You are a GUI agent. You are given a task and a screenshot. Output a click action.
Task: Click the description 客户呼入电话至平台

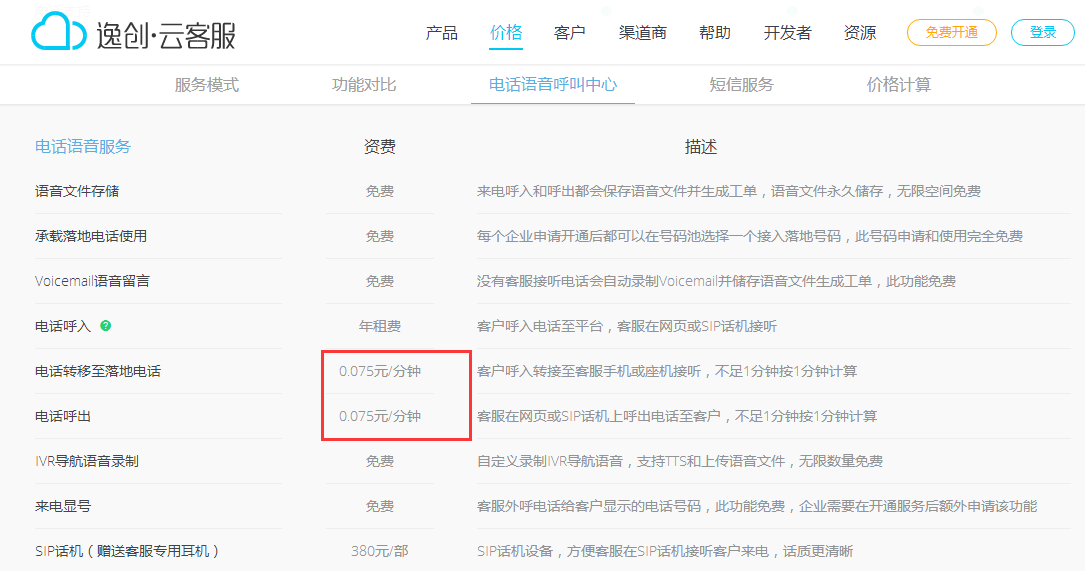point(626,326)
